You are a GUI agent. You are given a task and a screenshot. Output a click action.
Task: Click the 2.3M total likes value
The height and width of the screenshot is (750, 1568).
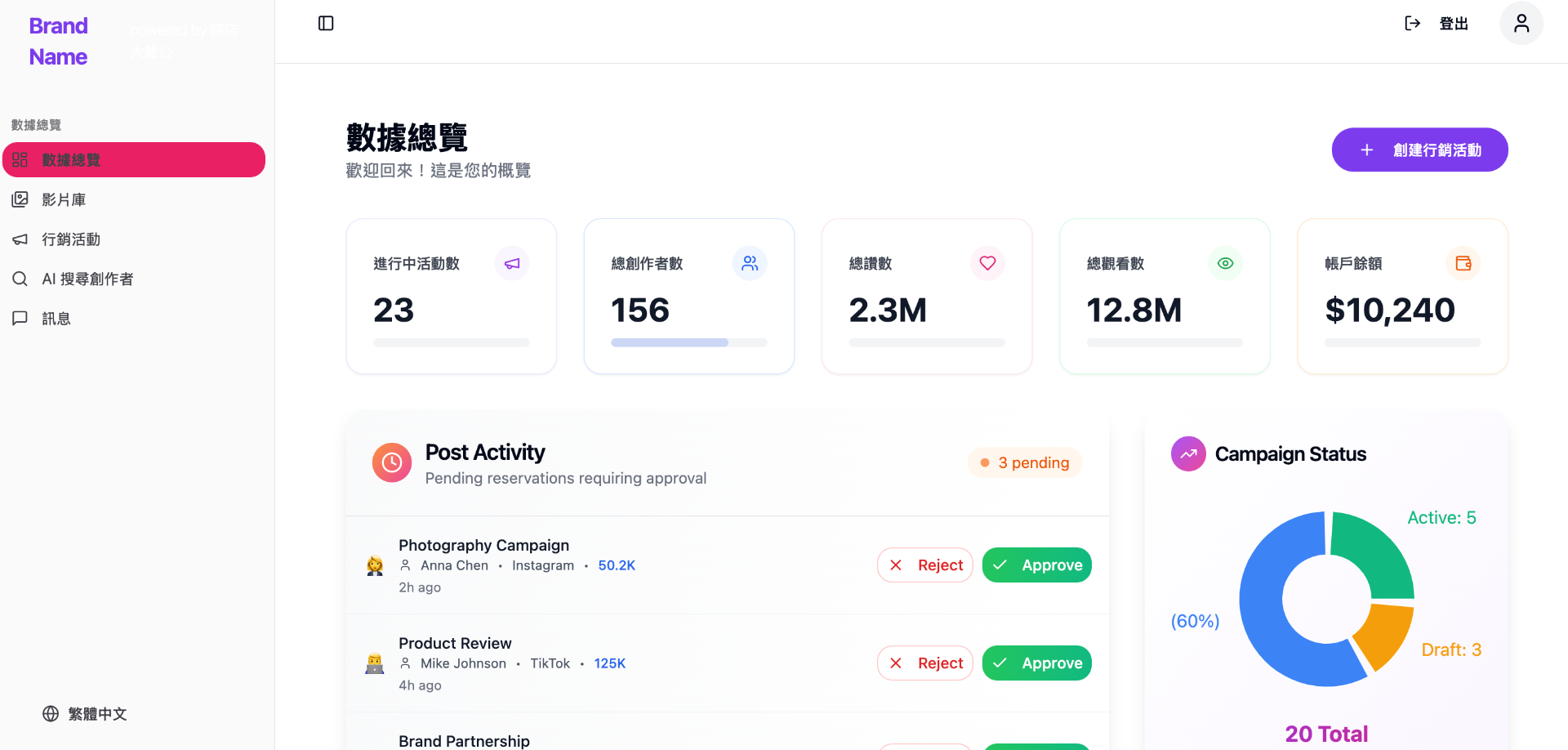pyautogui.click(x=888, y=310)
